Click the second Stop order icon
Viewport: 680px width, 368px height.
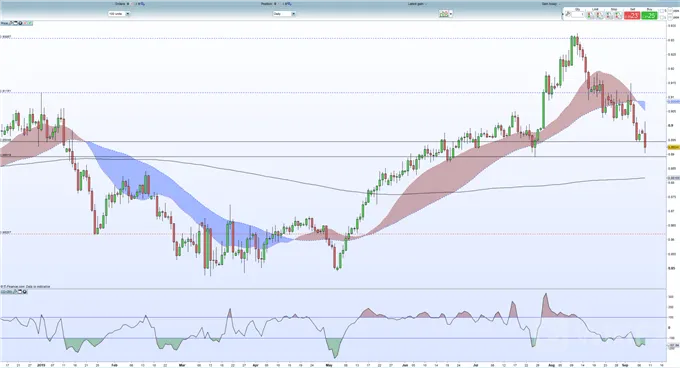pos(618,15)
